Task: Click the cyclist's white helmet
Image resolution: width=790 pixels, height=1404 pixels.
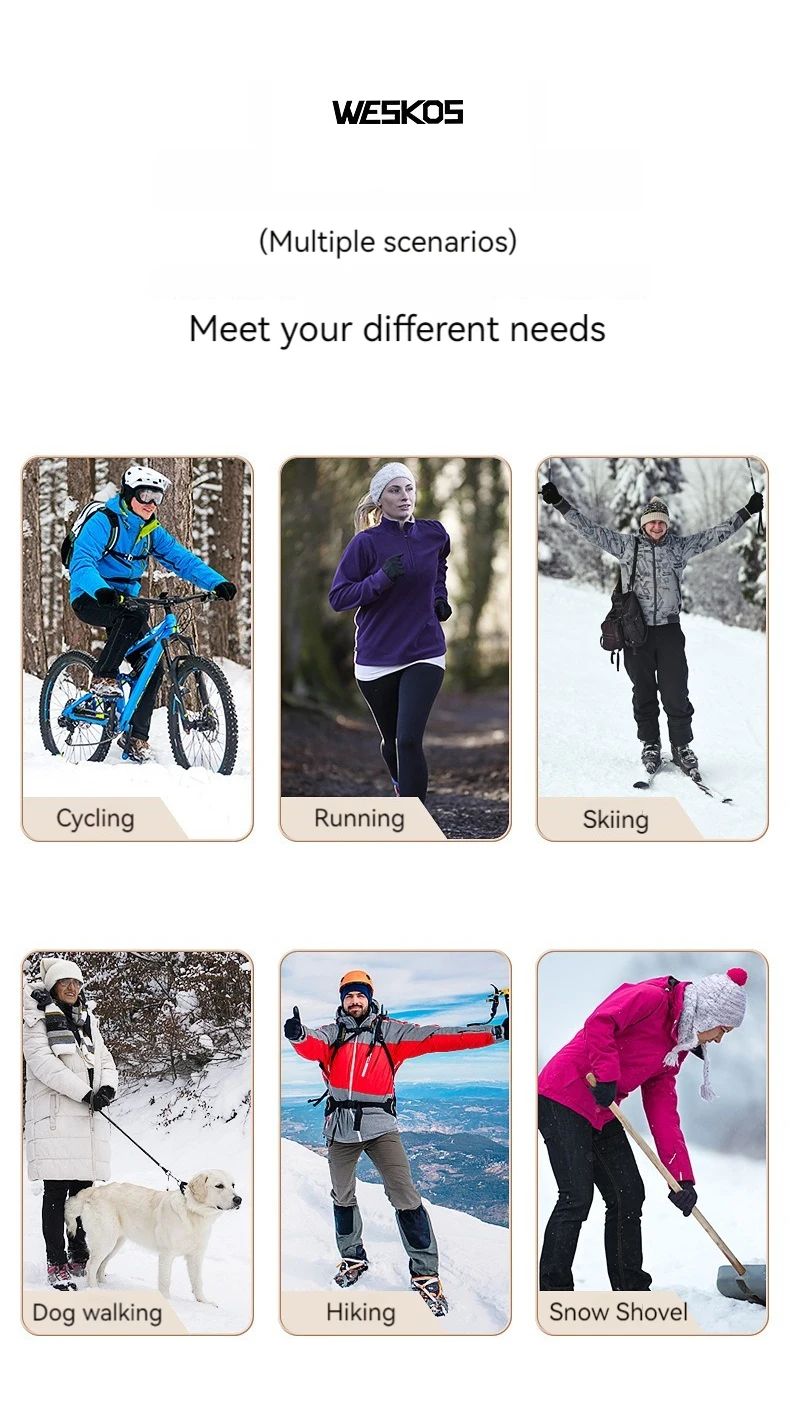Action: (145, 478)
